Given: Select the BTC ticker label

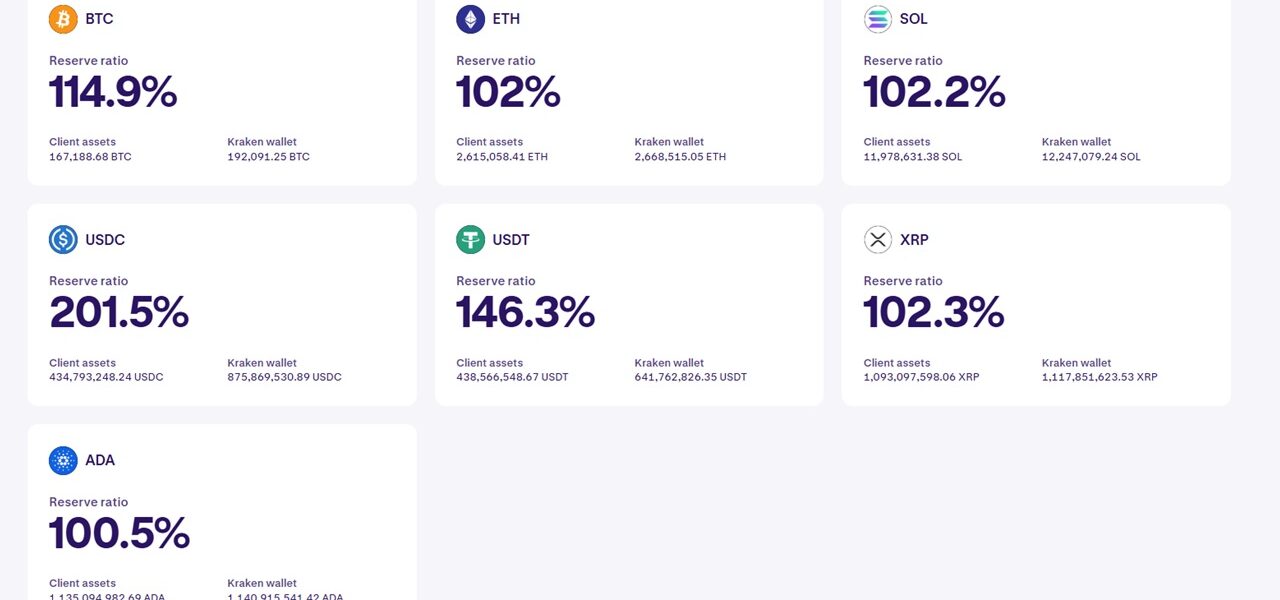Looking at the screenshot, I should (x=99, y=19).
